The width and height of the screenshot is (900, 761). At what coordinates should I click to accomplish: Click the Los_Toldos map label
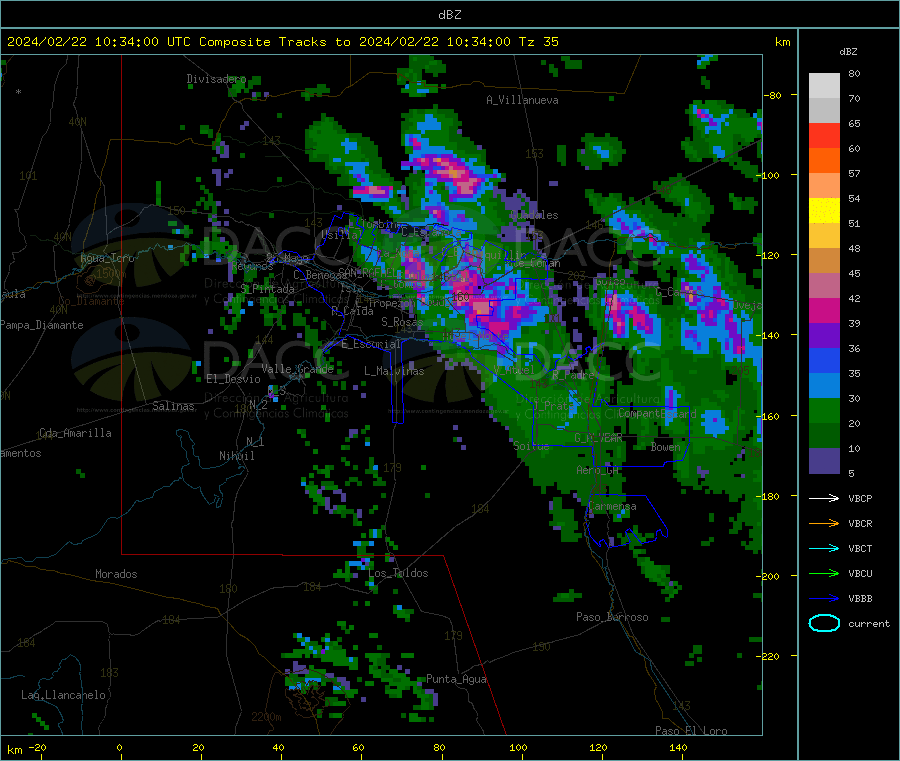pos(398,573)
